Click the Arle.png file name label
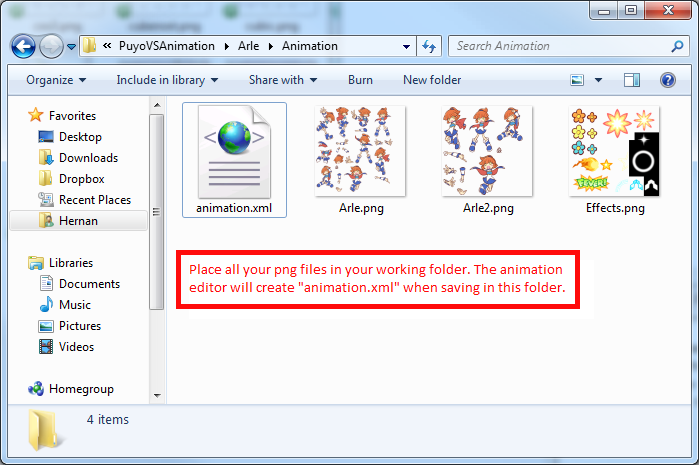This screenshot has width=699, height=465. (361, 208)
